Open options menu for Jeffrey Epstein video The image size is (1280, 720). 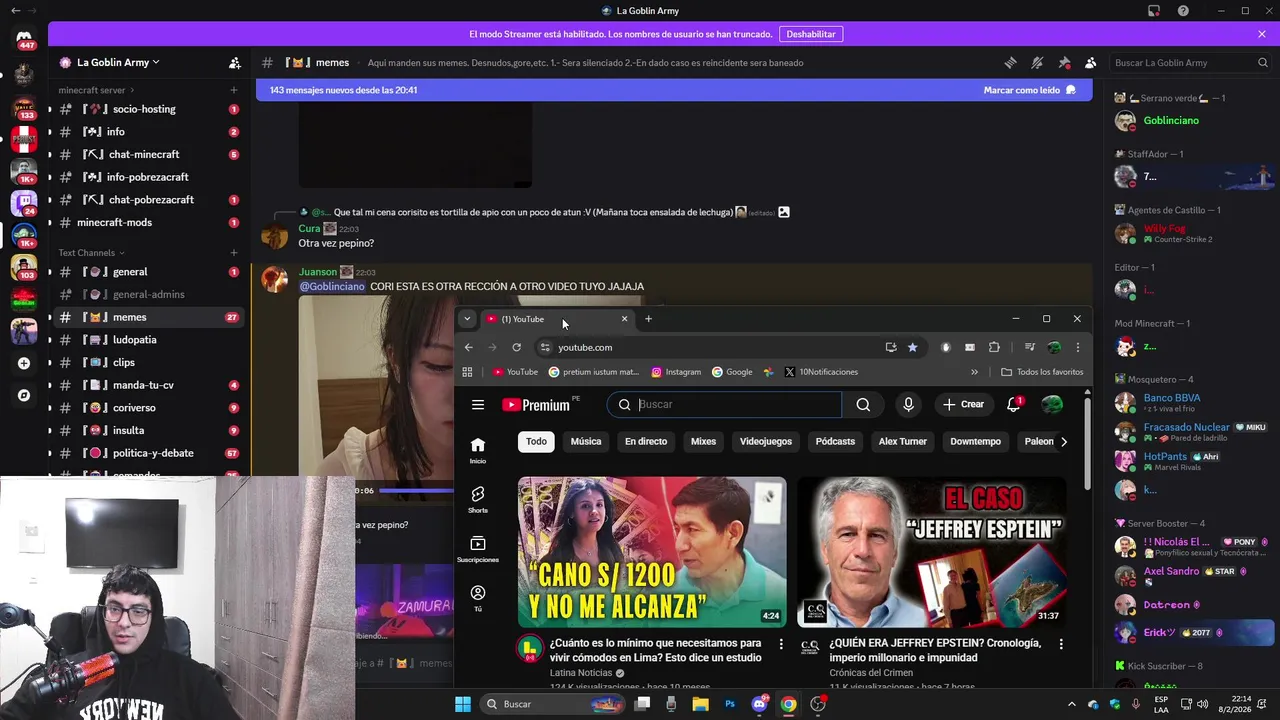pyautogui.click(x=1061, y=644)
